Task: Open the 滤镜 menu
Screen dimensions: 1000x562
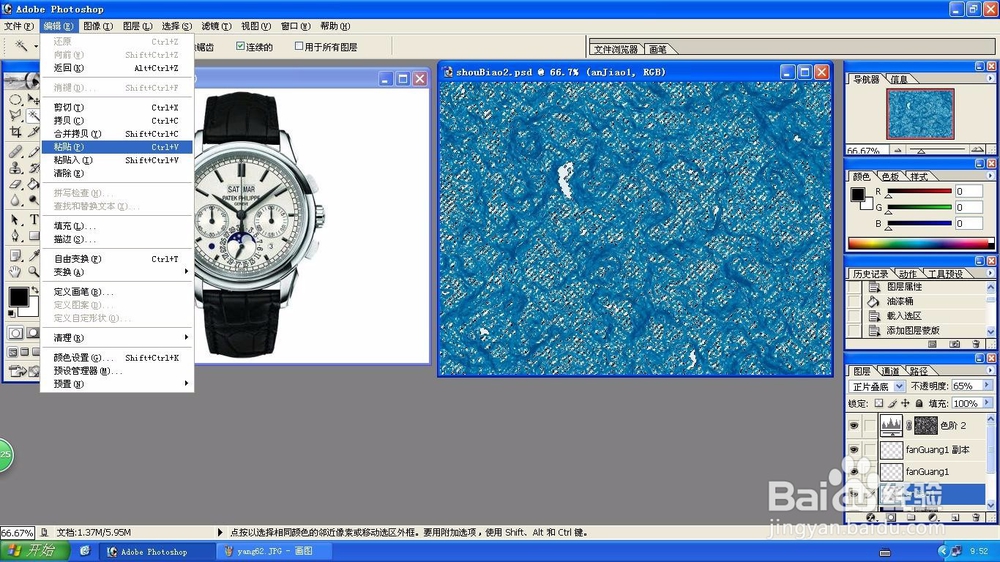Action: pos(216,26)
